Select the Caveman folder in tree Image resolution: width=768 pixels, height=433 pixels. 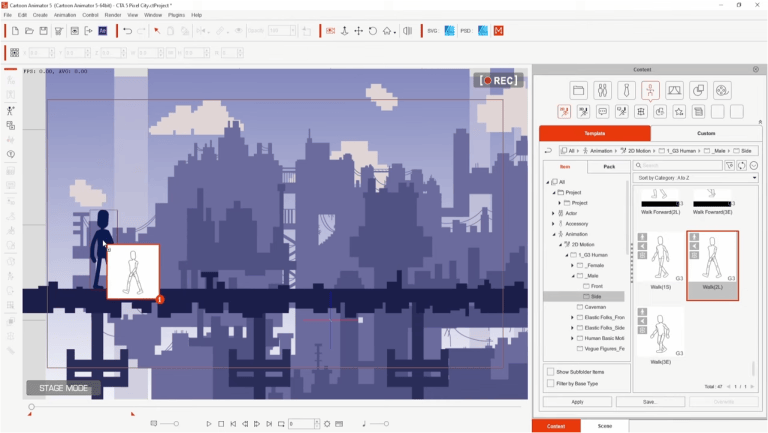[x=595, y=307]
